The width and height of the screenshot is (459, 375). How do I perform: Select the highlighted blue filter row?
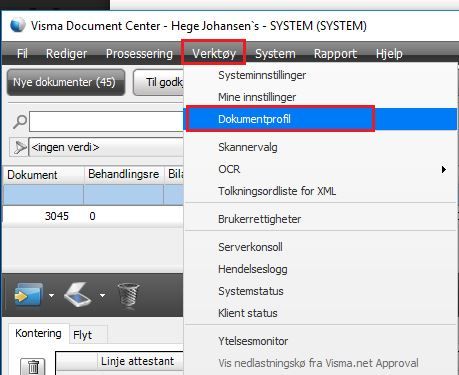coord(93,195)
